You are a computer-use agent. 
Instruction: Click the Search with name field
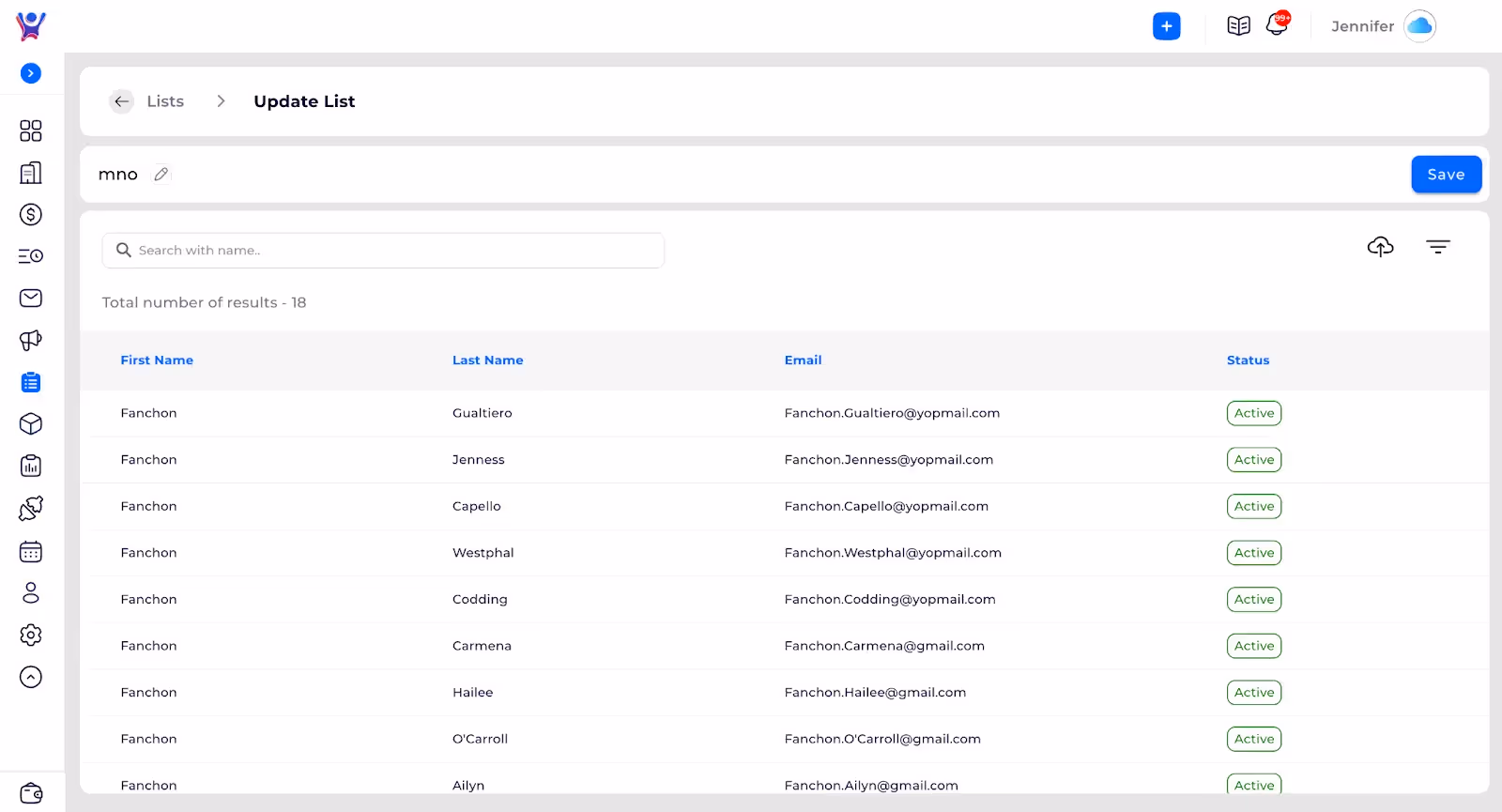383,251
